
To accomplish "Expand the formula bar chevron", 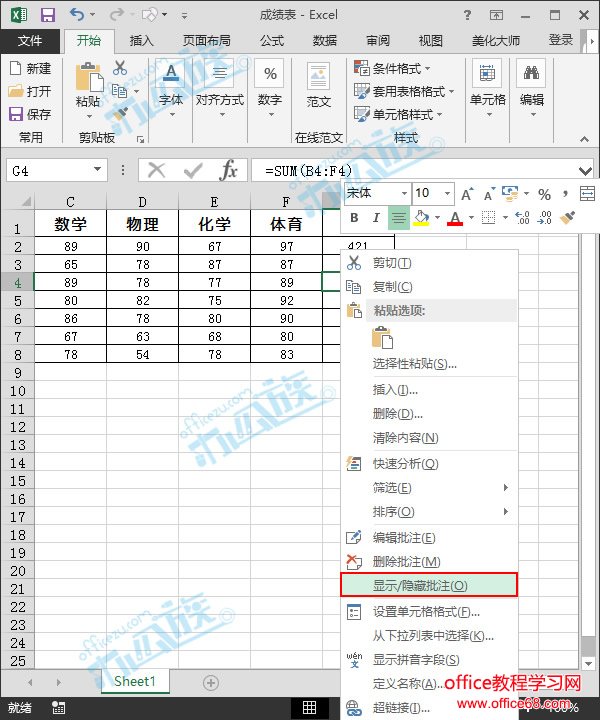I will (x=585, y=171).
